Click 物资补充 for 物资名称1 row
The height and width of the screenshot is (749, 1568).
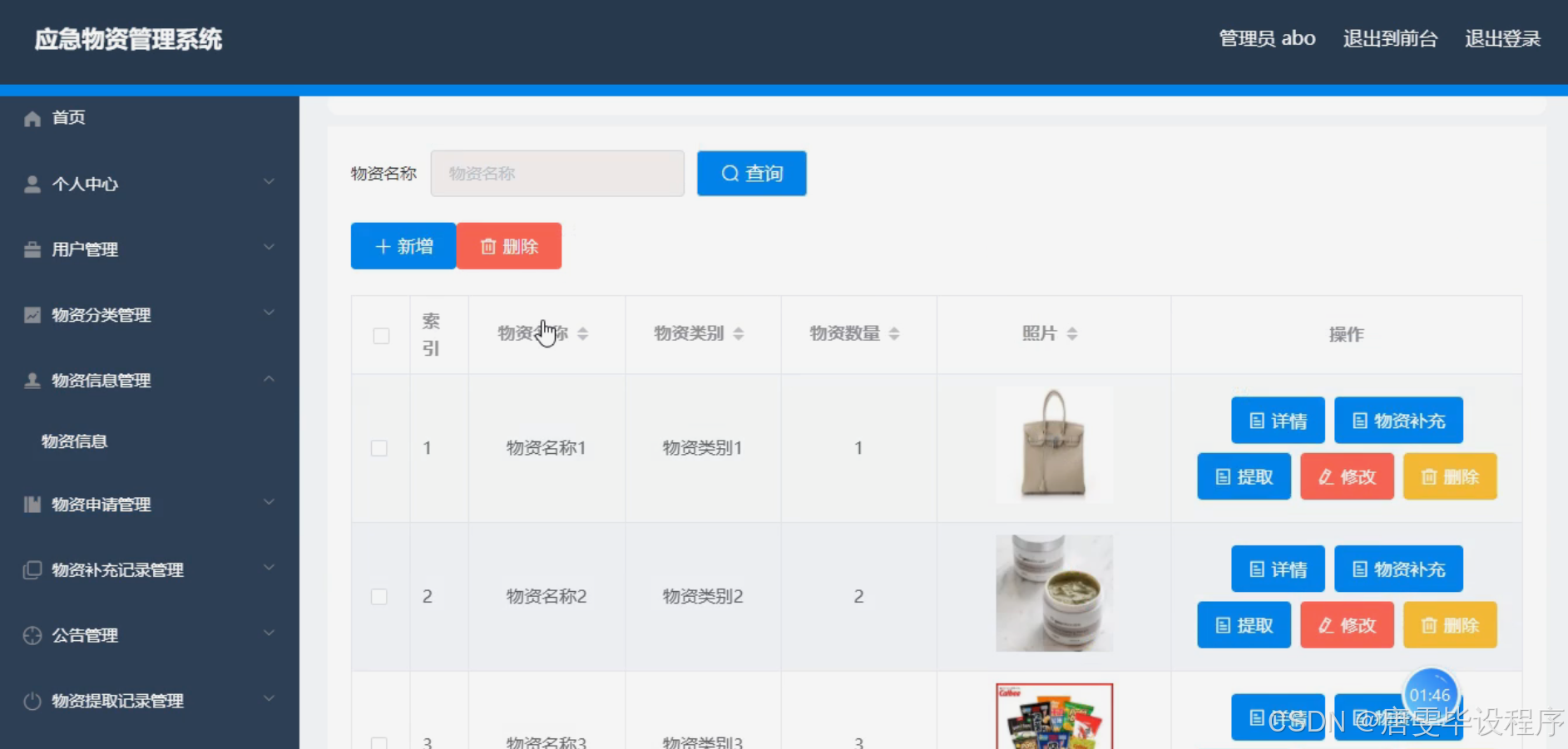tap(1399, 421)
